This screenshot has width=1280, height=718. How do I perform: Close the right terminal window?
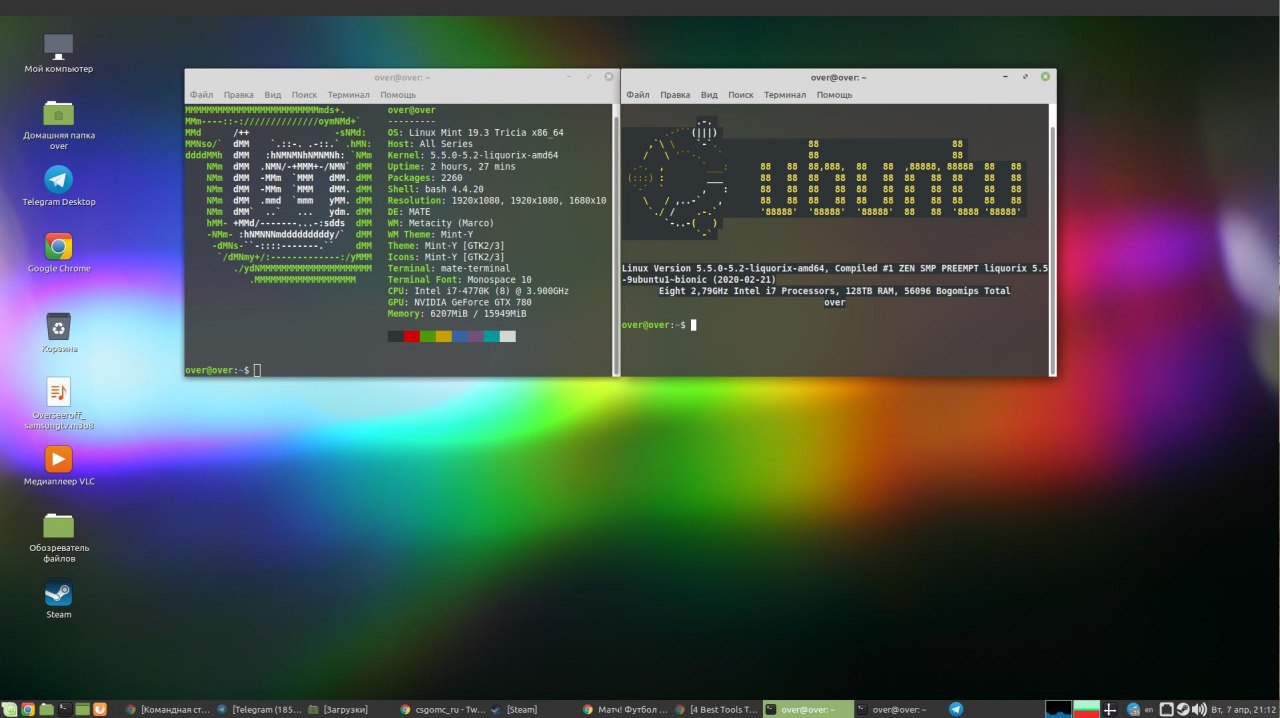(1045, 76)
